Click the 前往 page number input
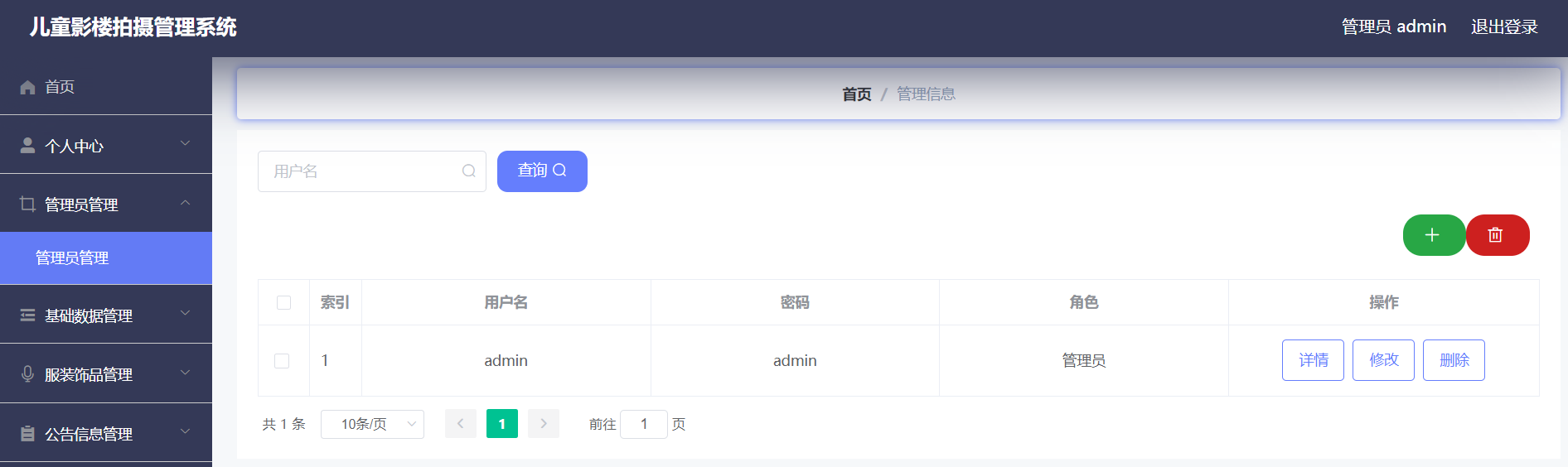The height and width of the screenshot is (467, 1568). tap(644, 424)
